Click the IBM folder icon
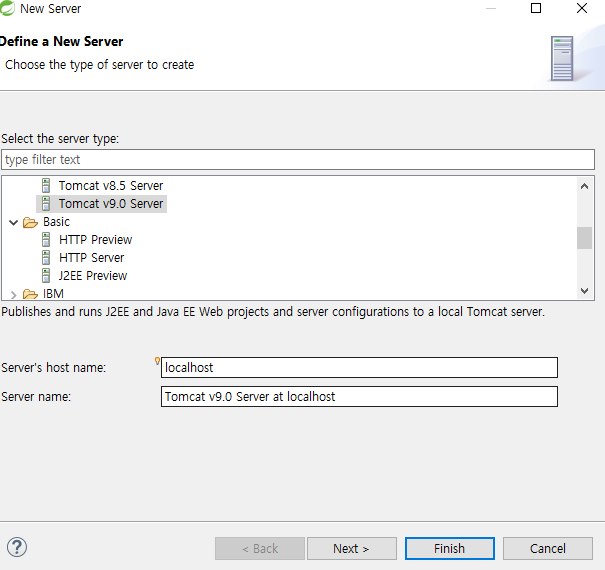Screen dimensions: 605x570 30,294
